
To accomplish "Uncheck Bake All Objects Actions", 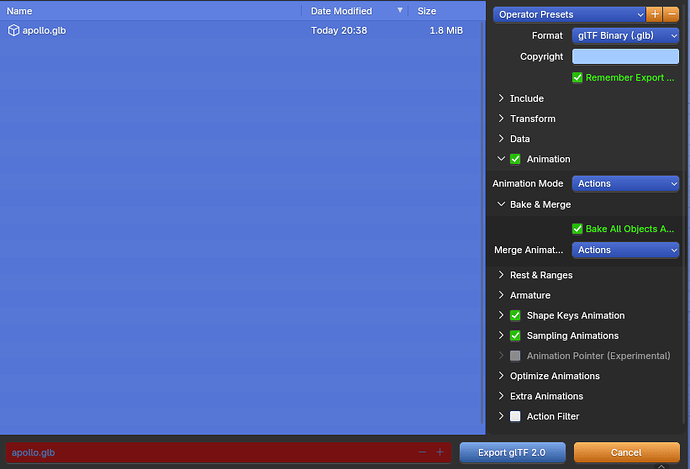I will point(578,229).
